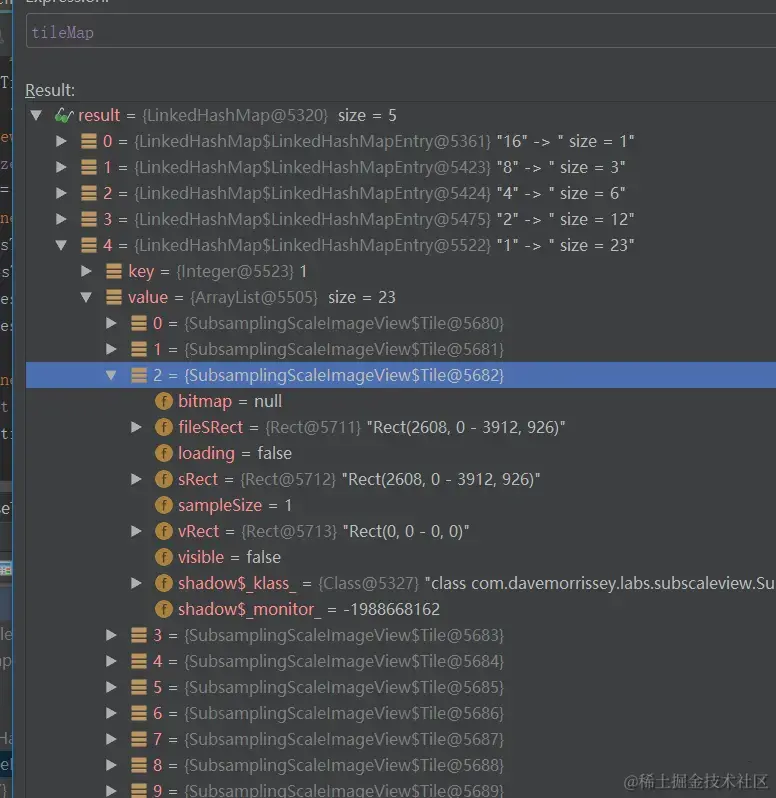Collapse the value ArrayList node

pyautogui.click(x=86, y=297)
